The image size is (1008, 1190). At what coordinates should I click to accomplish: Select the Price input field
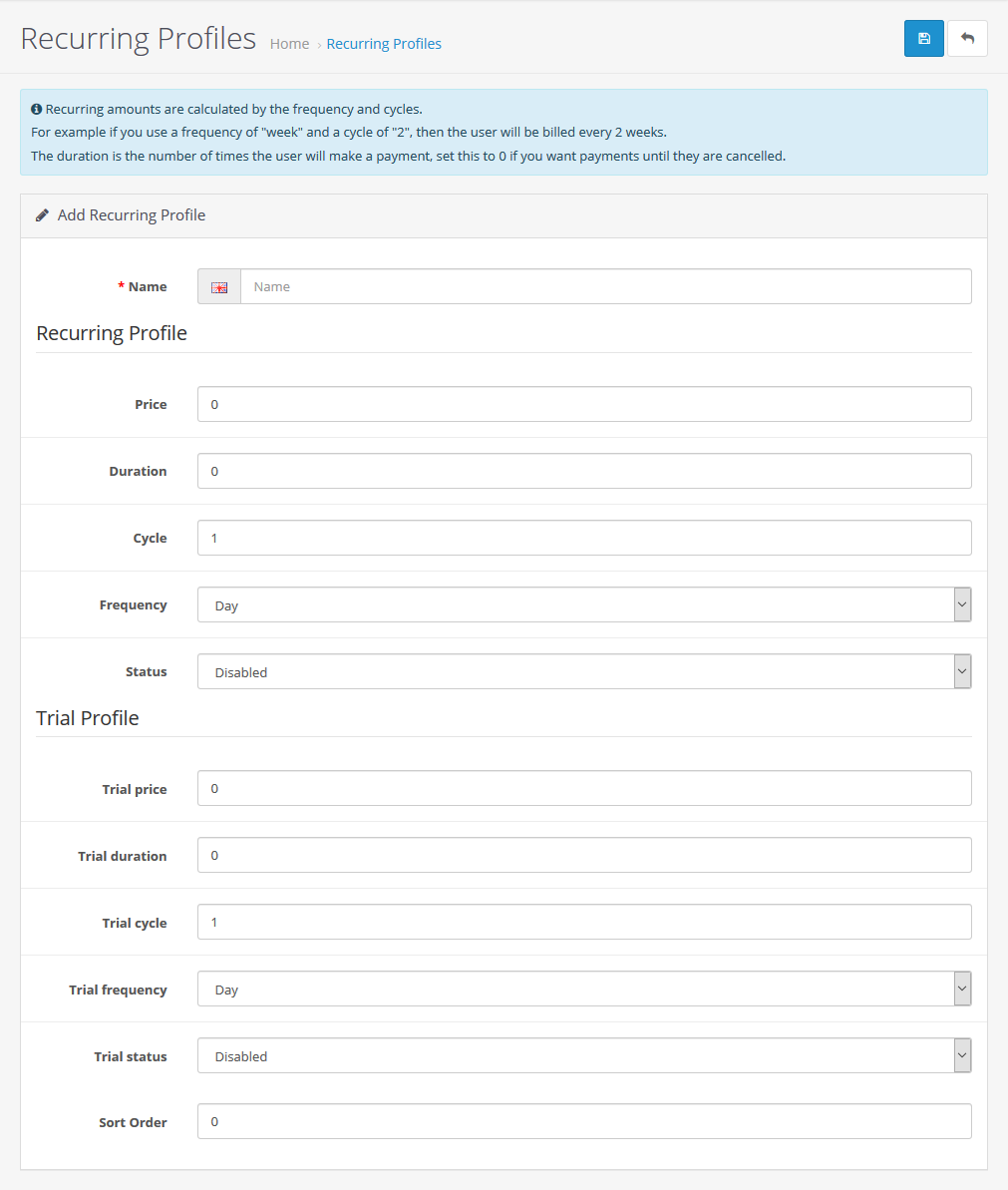[x=584, y=404]
